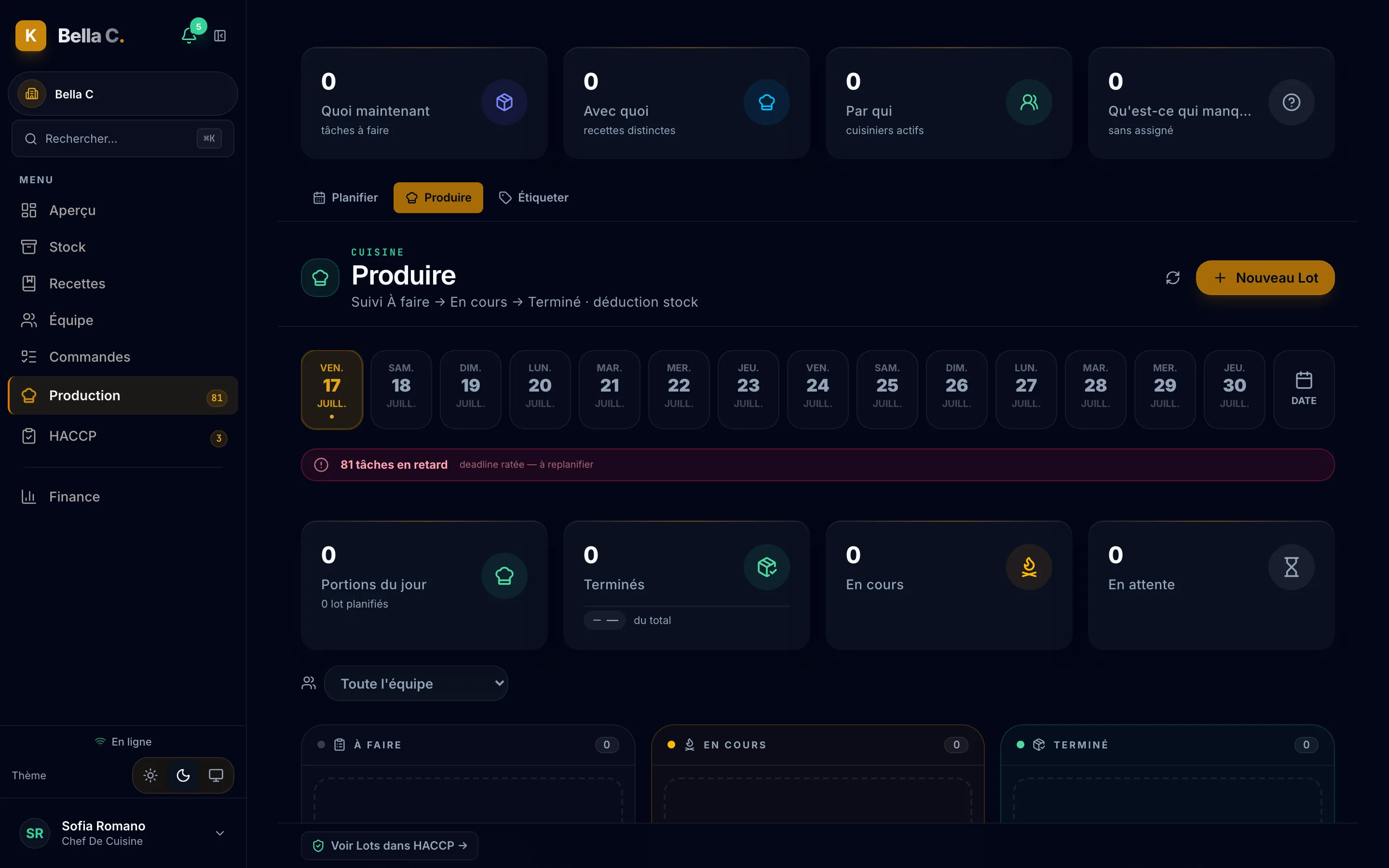This screenshot has width=1389, height=868.
Task: Open Stock in the menu
Action: pyautogui.click(x=123, y=247)
